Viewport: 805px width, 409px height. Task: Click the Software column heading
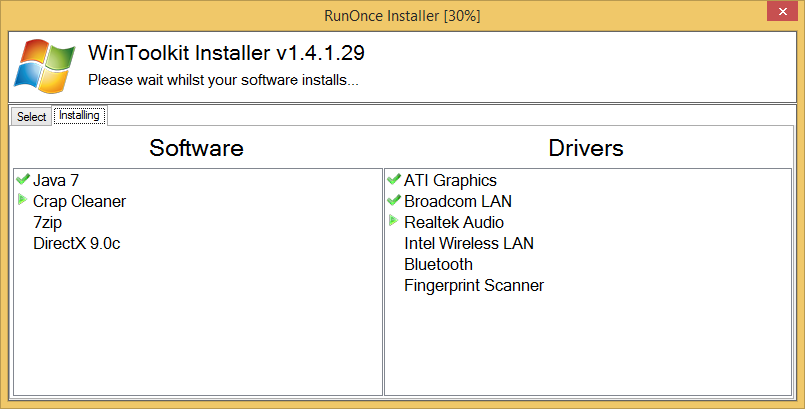pos(196,148)
